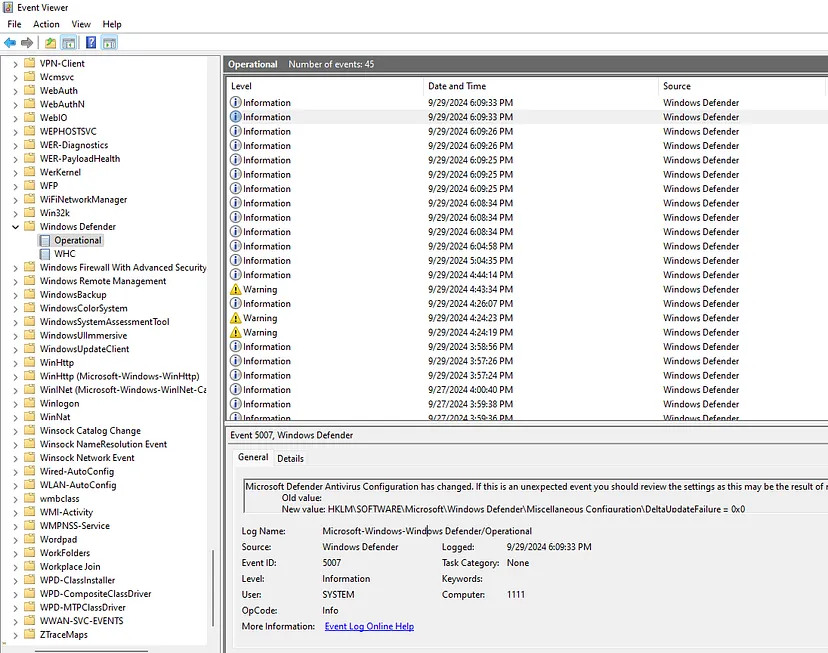Select the Operational log node
828x653 pixels.
[78, 240]
